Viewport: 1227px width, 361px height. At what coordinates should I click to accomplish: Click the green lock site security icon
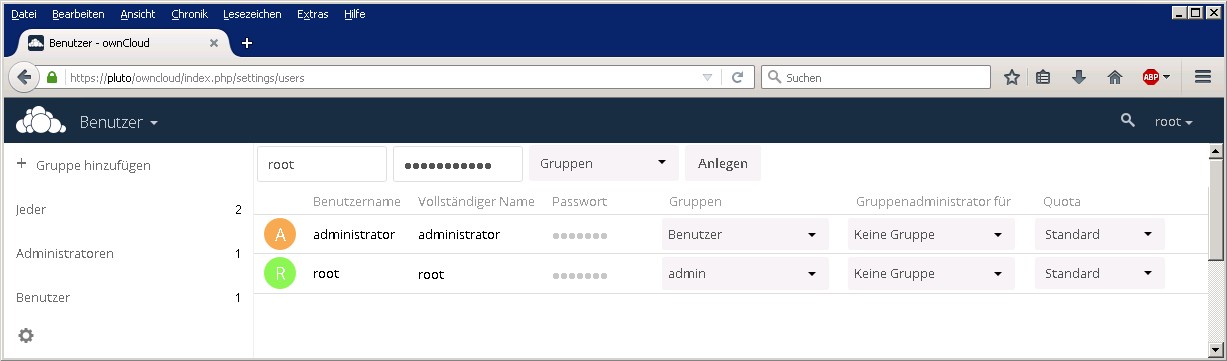coord(52,77)
